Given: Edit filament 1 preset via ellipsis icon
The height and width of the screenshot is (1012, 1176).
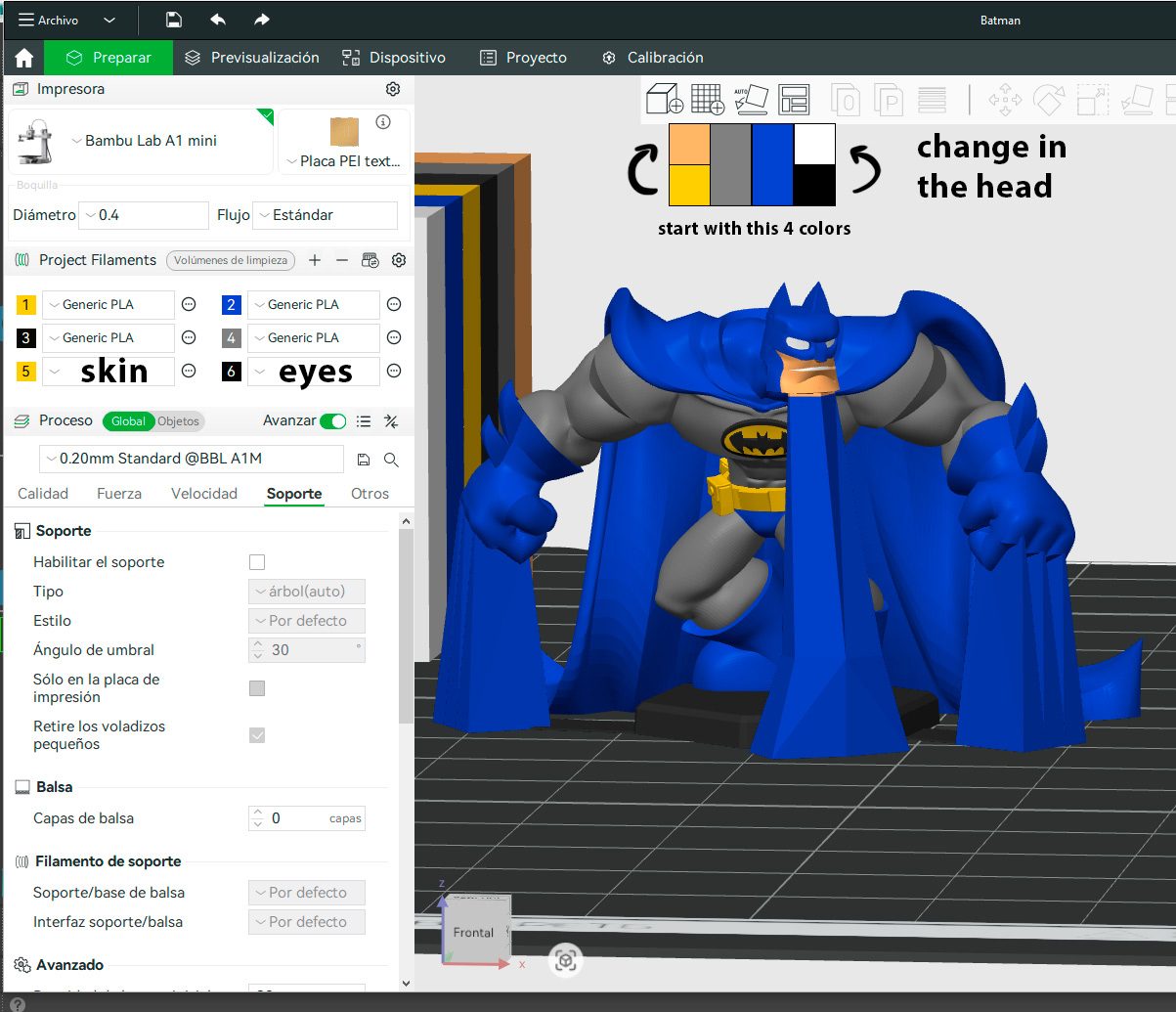Looking at the screenshot, I should (x=190, y=305).
